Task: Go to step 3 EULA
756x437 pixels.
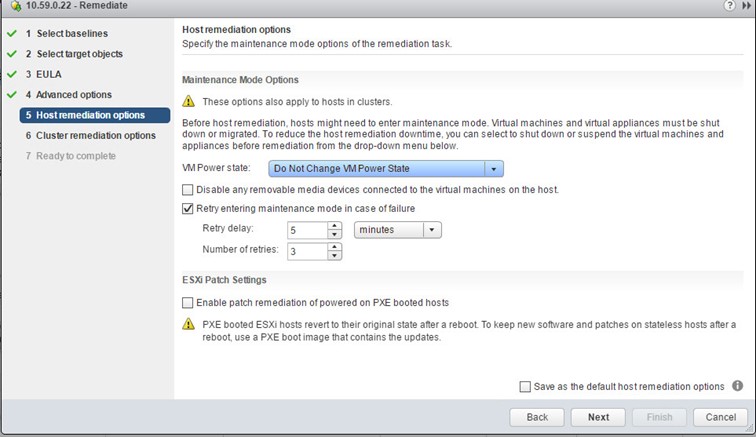Action: click(43, 74)
